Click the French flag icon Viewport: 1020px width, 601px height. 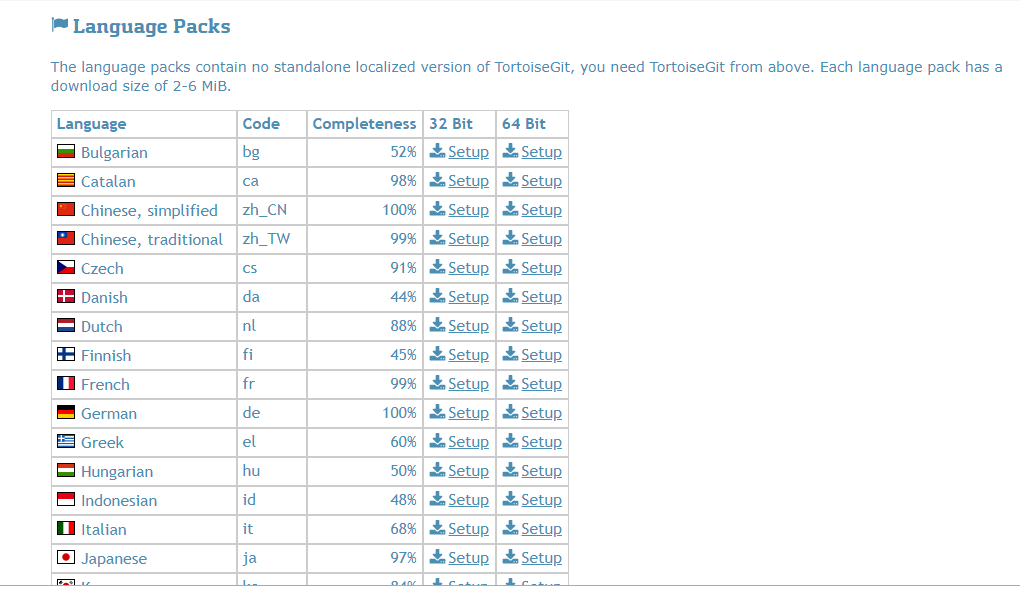66,383
